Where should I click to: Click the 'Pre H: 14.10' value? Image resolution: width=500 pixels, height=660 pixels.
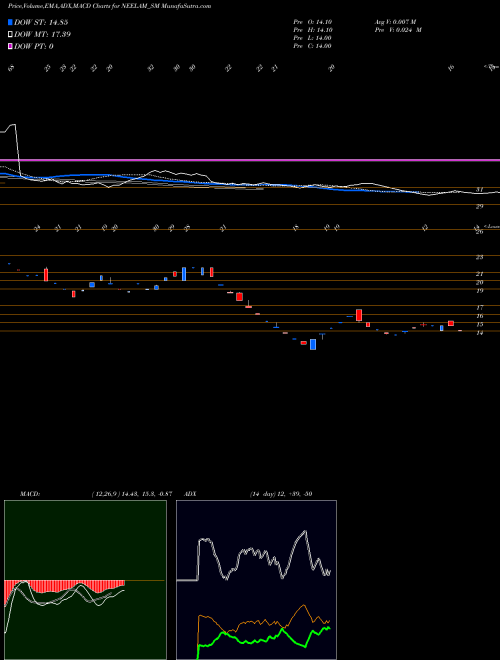(313, 30)
